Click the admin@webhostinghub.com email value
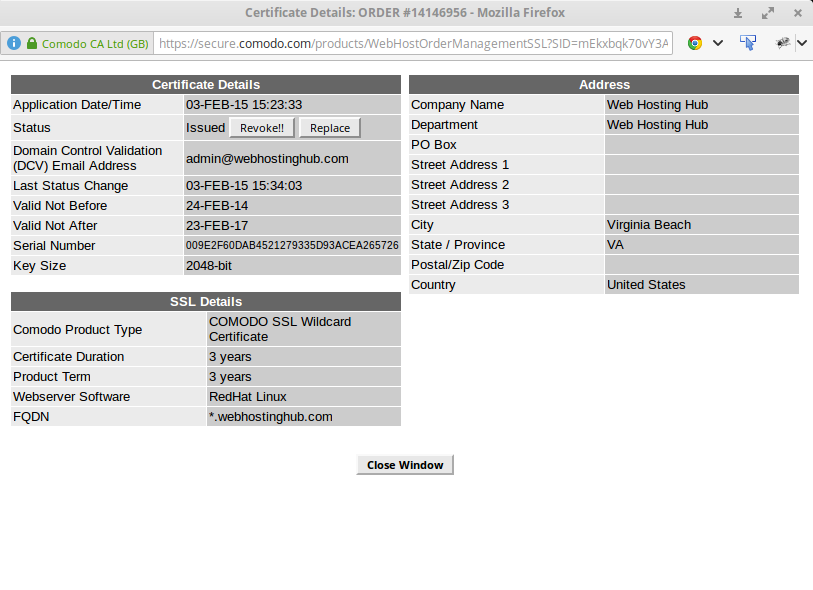The height and width of the screenshot is (590, 813). (267, 158)
